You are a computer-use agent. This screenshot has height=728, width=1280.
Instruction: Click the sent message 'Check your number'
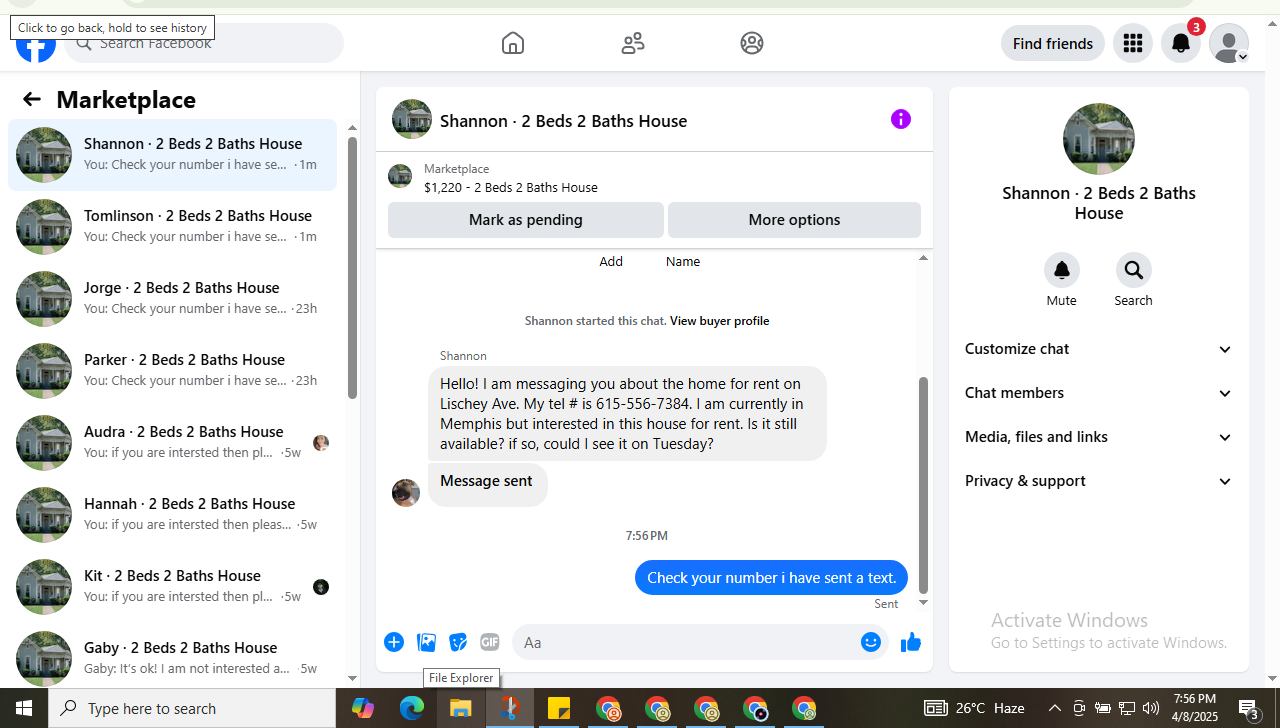[x=771, y=578]
